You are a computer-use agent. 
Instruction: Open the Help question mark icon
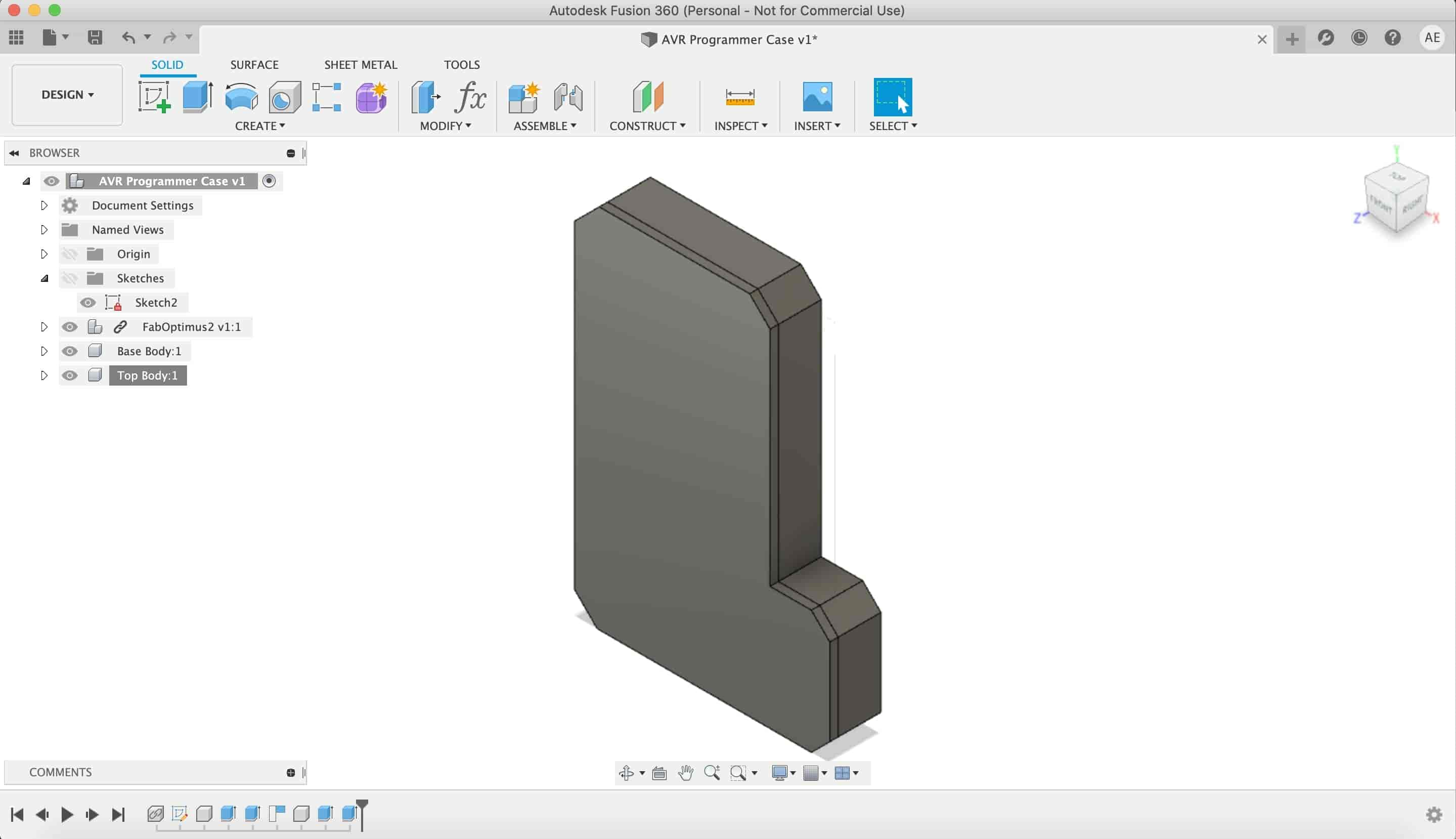click(1392, 38)
